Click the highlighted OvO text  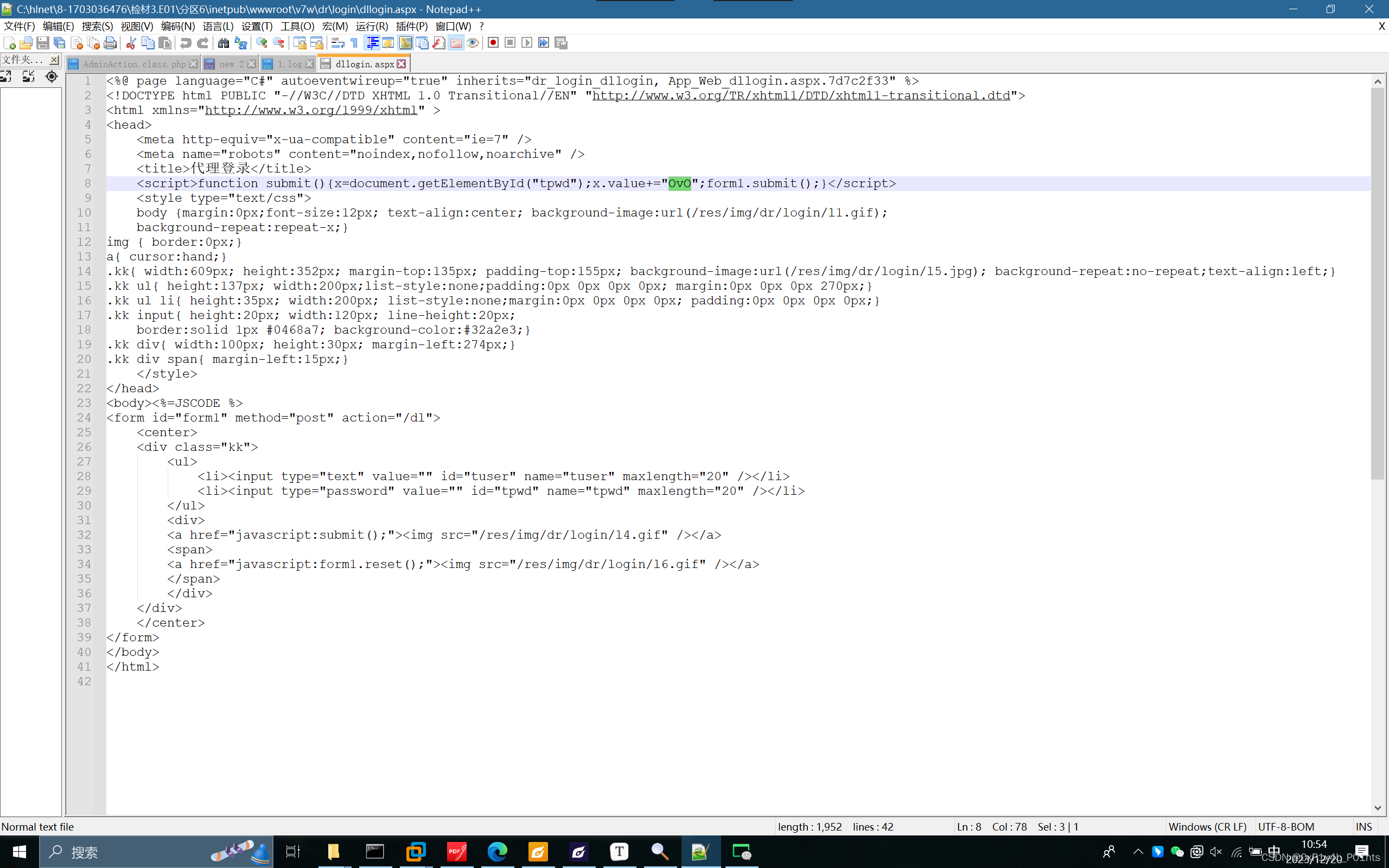click(679, 184)
